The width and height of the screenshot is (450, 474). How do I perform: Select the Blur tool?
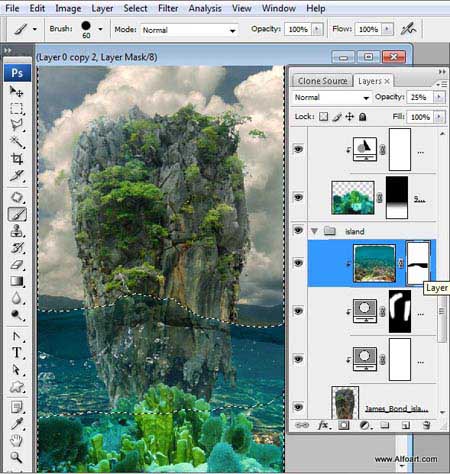coord(16,298)
